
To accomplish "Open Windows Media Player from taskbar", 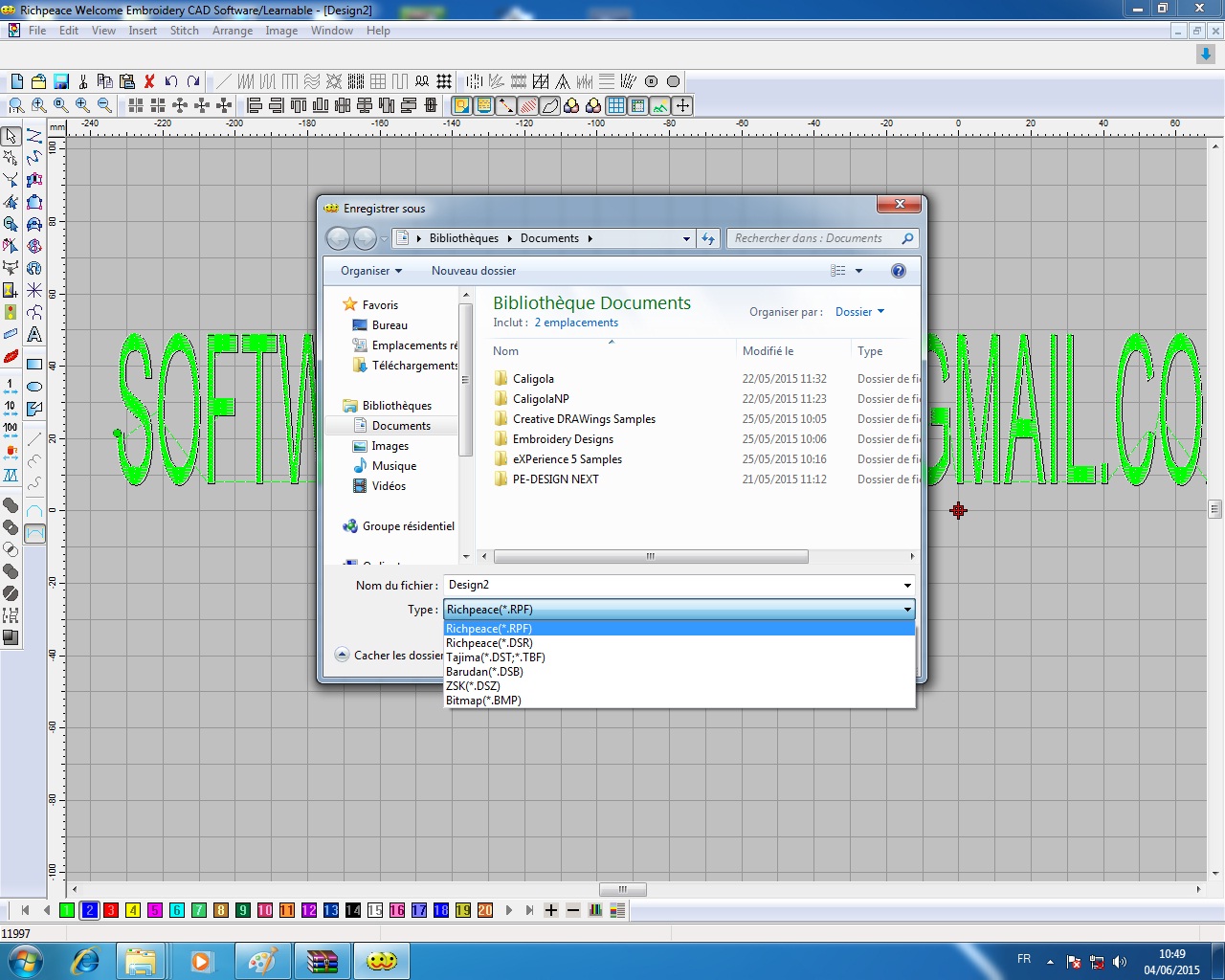I will click(202, 961).
